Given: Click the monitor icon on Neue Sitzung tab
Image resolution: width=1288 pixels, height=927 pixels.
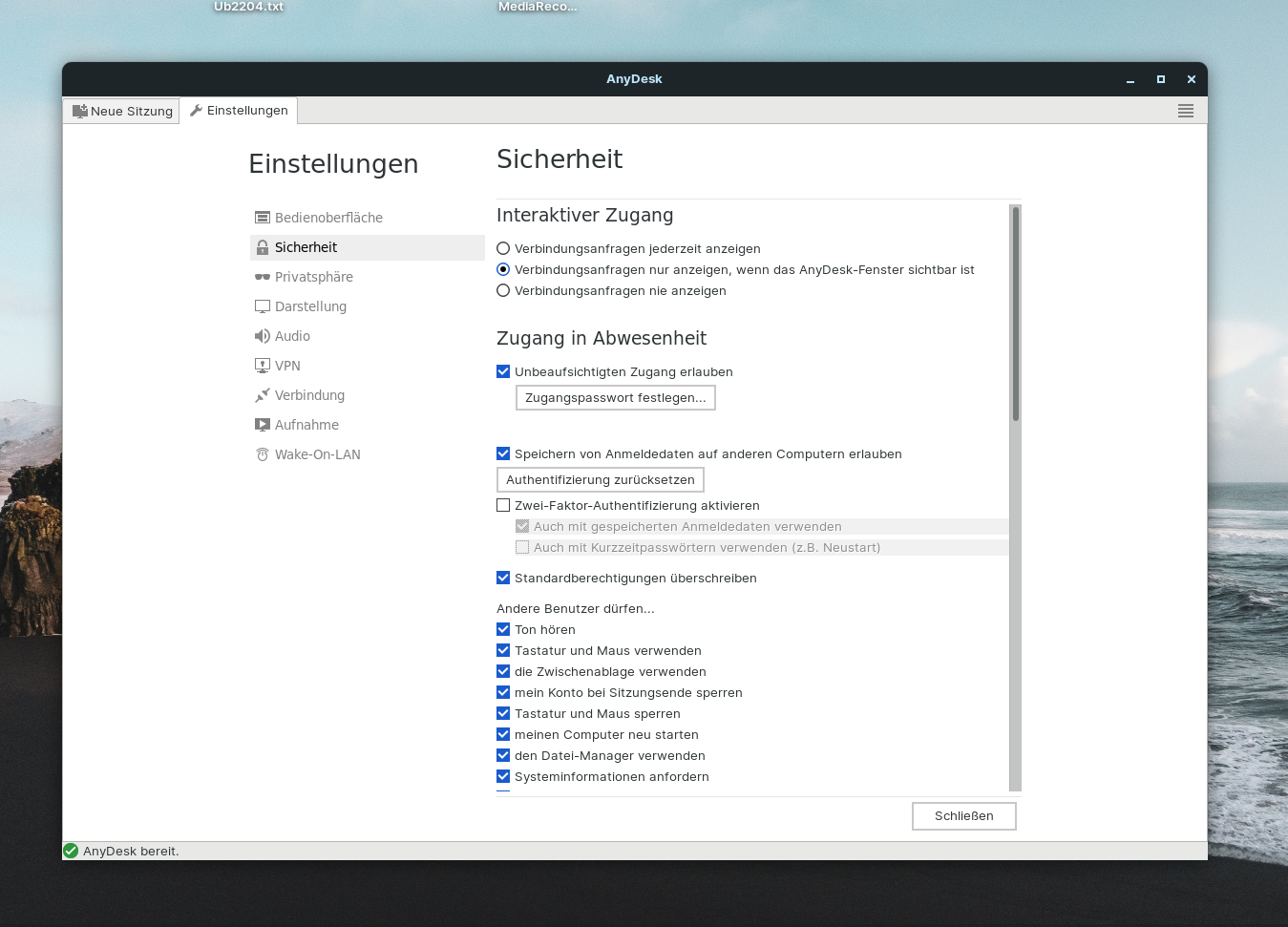Looking at the screenshot, I should click(x=80, y=111).
